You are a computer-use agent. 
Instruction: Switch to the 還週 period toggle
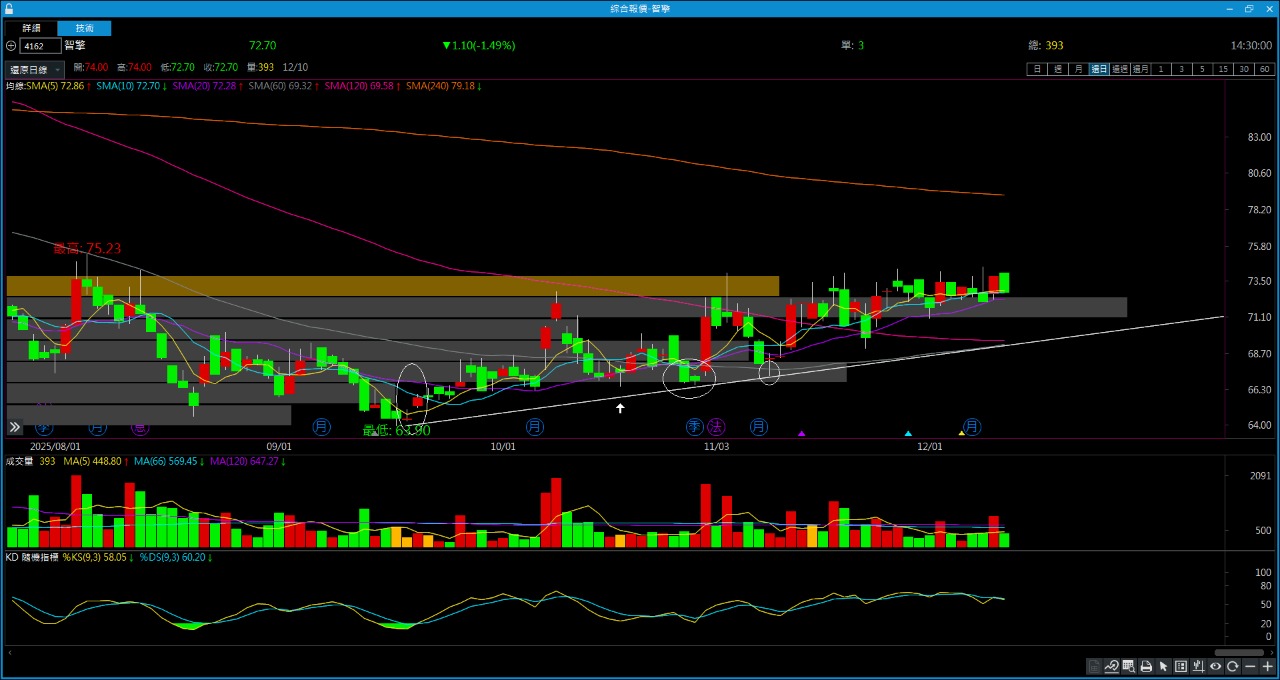point(1119,69)
